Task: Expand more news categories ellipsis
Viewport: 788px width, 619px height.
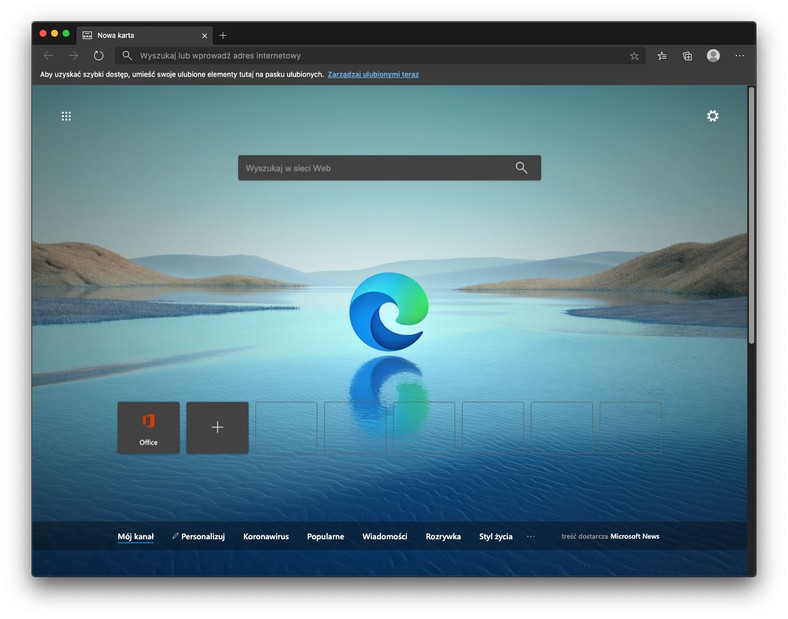Action: tap(531, 537)
